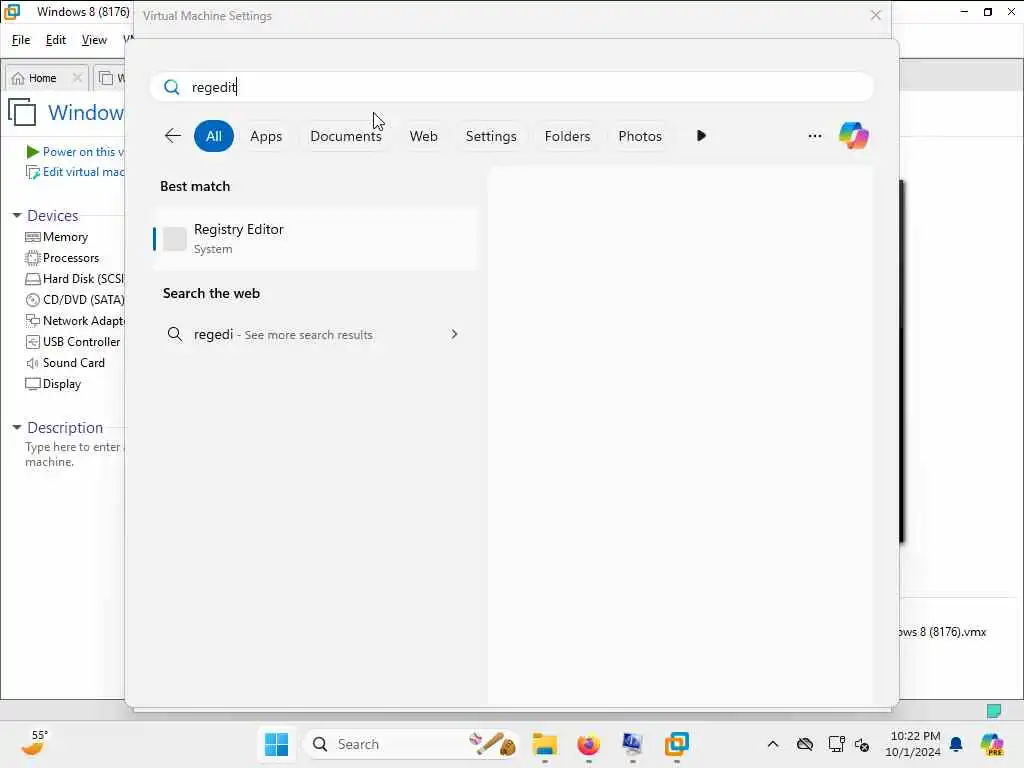Open the Registry Editor best match result

tap(316, 239)
